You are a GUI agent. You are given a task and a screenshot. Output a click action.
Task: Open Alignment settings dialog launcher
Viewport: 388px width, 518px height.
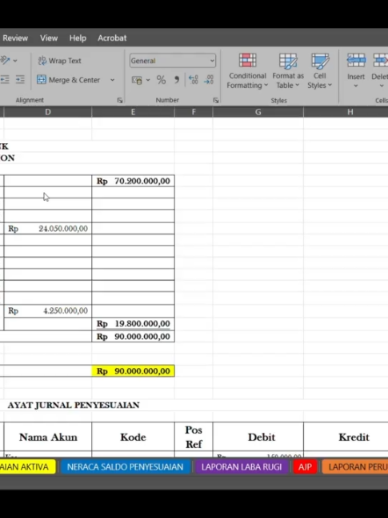click(x=120, y=100)
